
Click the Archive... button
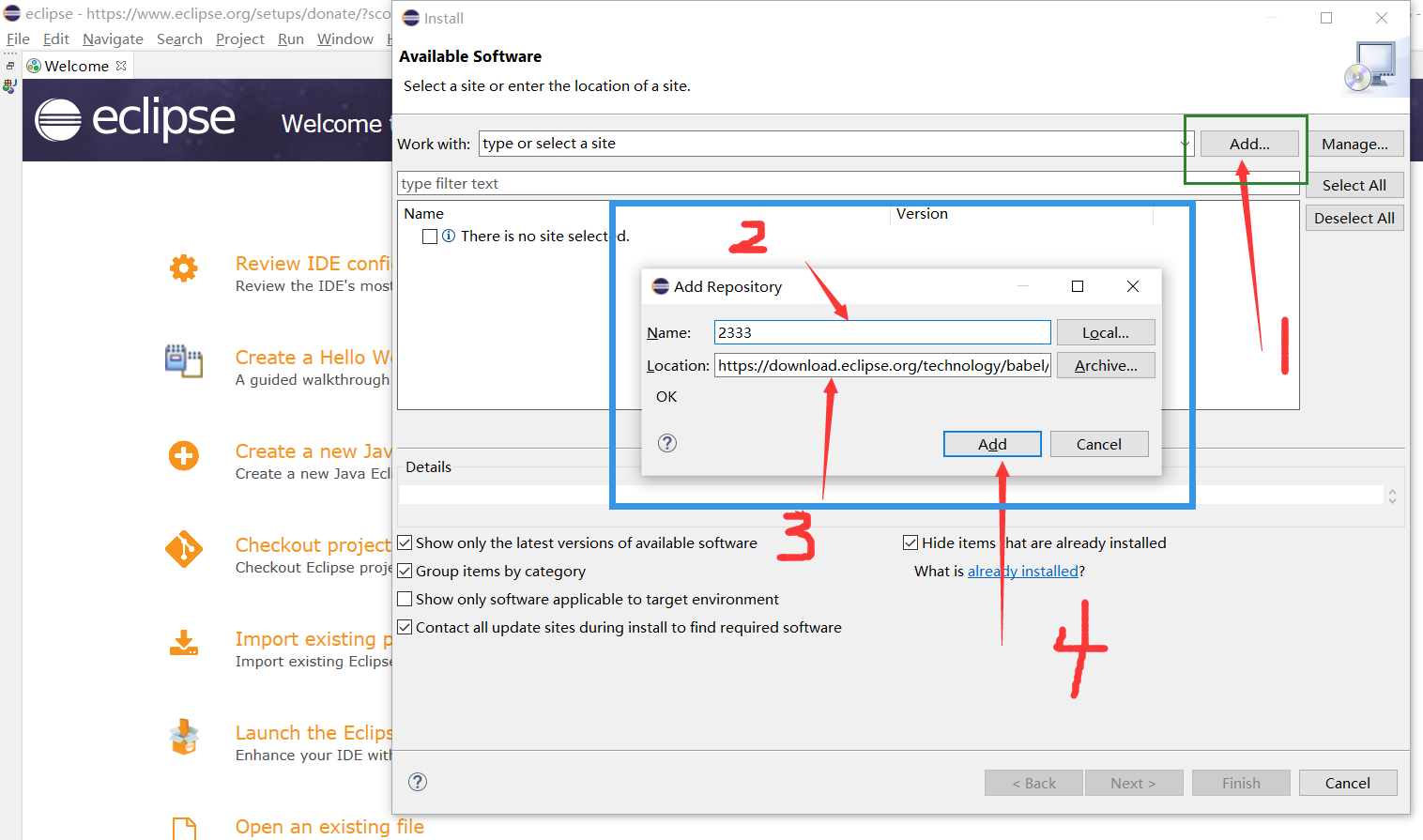1106,365
